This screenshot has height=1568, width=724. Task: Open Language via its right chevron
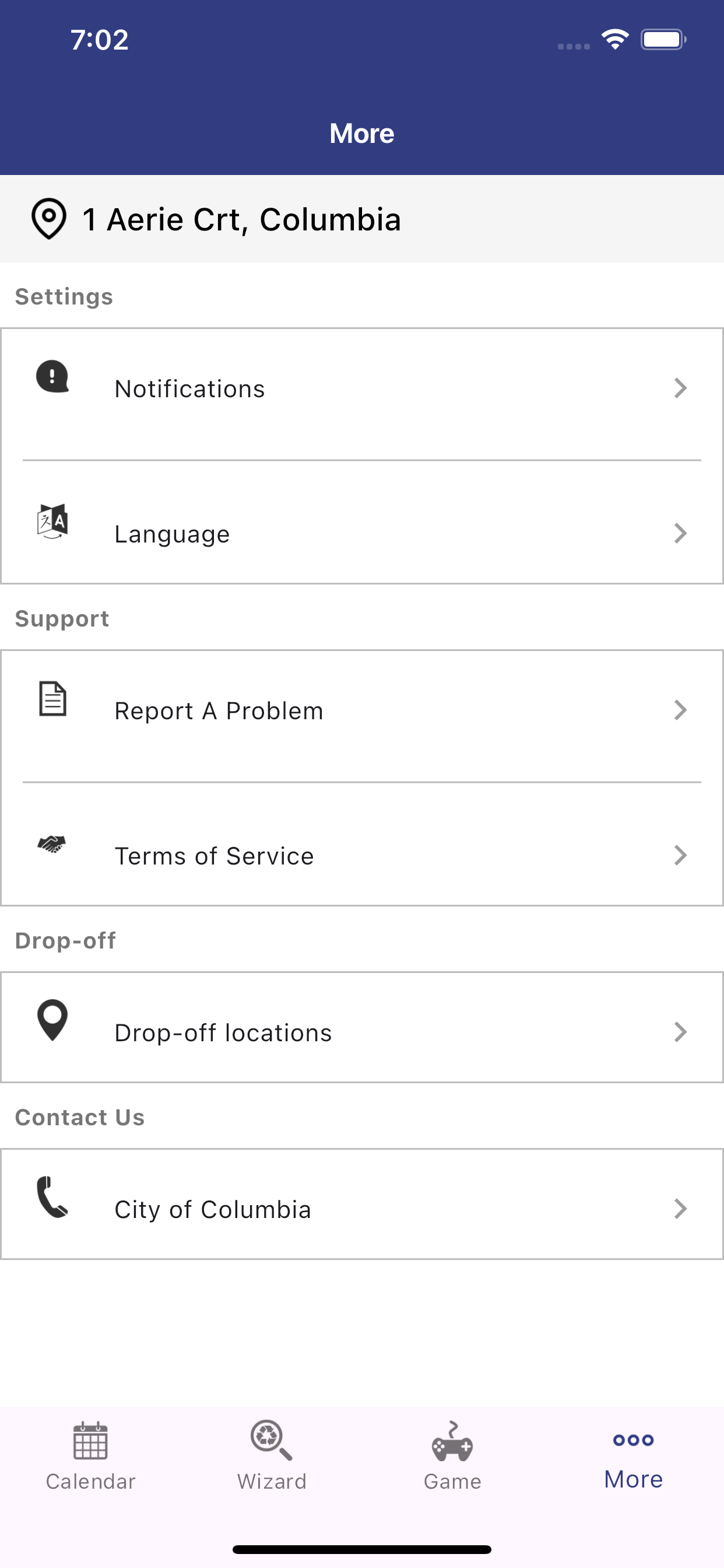click(x=680, y=533)
